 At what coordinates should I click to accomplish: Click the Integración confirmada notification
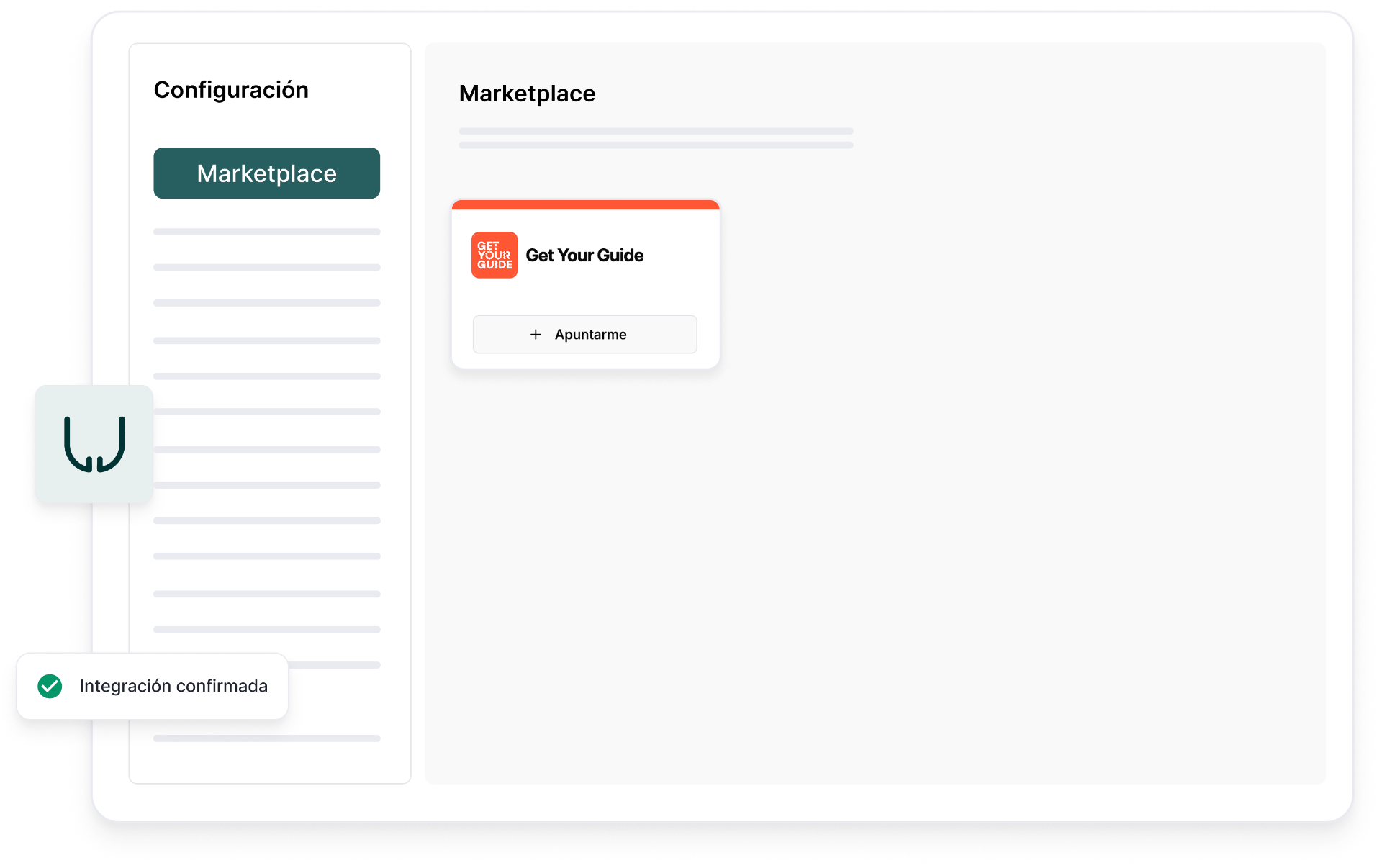153,686
